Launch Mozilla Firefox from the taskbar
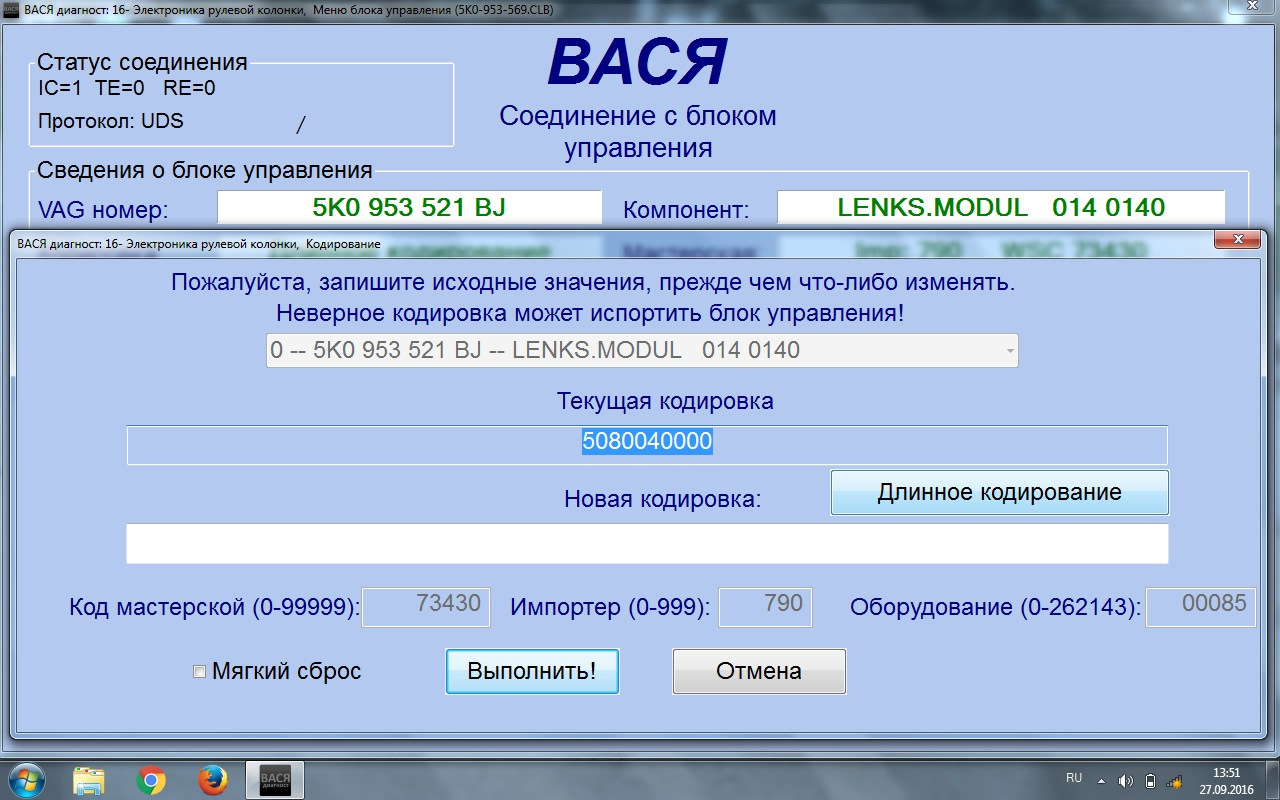This screenshot has height=800, width=1280. 212,780
